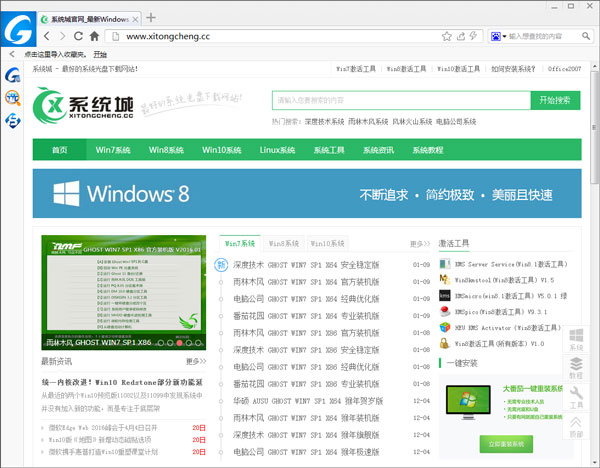Click the padlock Win8激活工具 icon
Screen dimensions: 600x468
point(445,343)
